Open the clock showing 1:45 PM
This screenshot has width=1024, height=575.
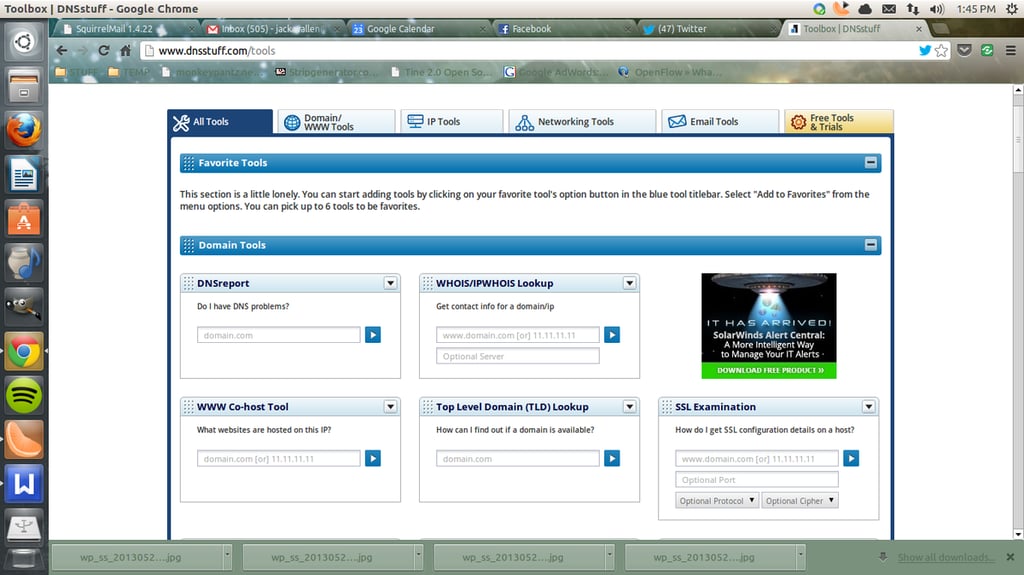(976, 8)
